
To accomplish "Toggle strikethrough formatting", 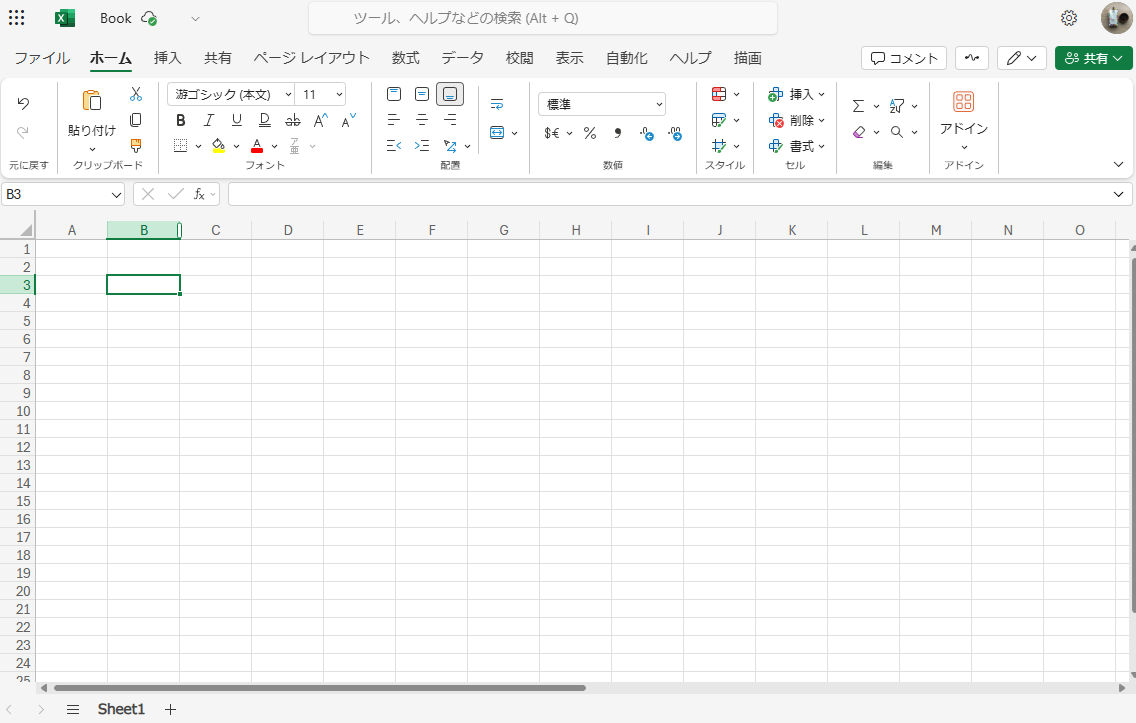I will tap(292, 120).
